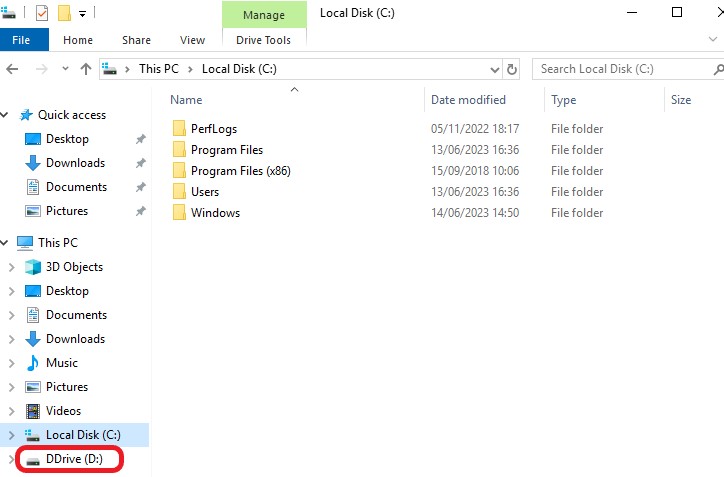Viewport: 724px width, 477px height.
Task: Select the Music icon in navigation pane
Action: 33,363
